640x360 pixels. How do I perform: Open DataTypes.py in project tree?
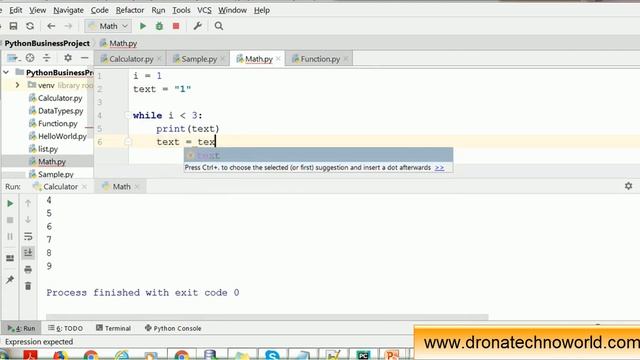[x=60, y=111]
